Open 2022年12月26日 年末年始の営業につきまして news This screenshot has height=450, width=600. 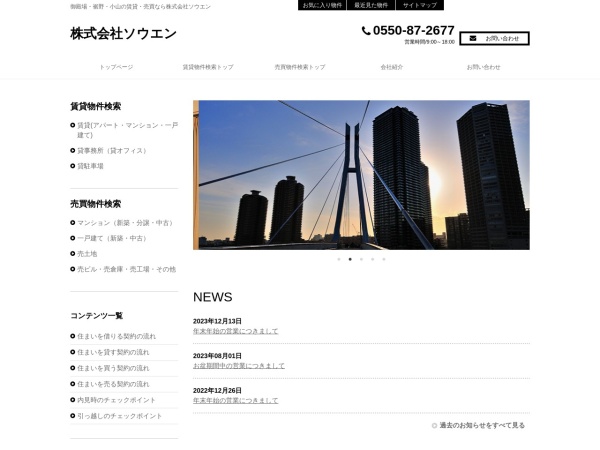(235, 401)
